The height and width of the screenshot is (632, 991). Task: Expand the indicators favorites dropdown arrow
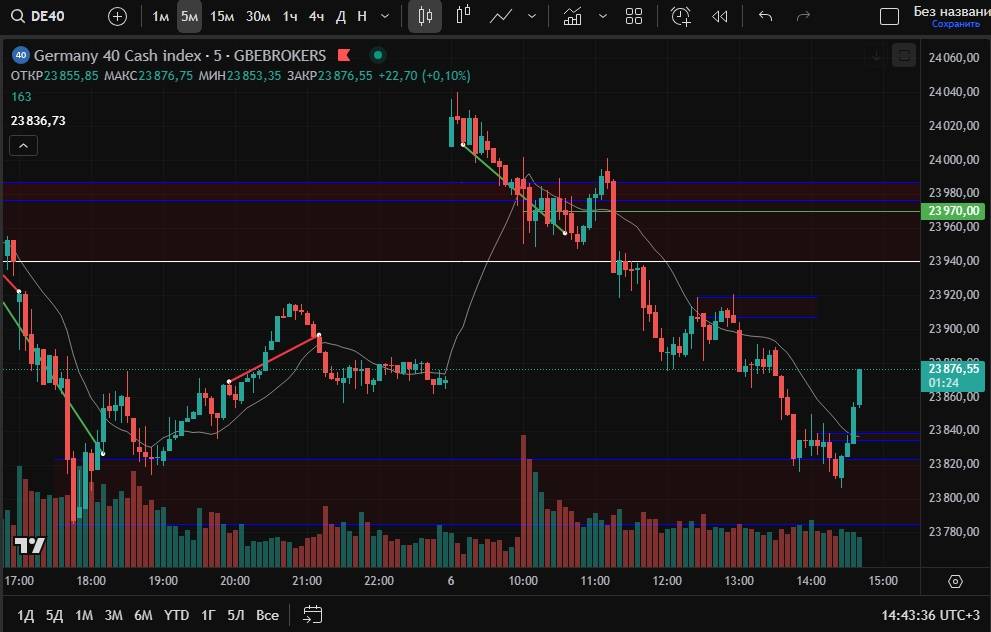[601, 16]
